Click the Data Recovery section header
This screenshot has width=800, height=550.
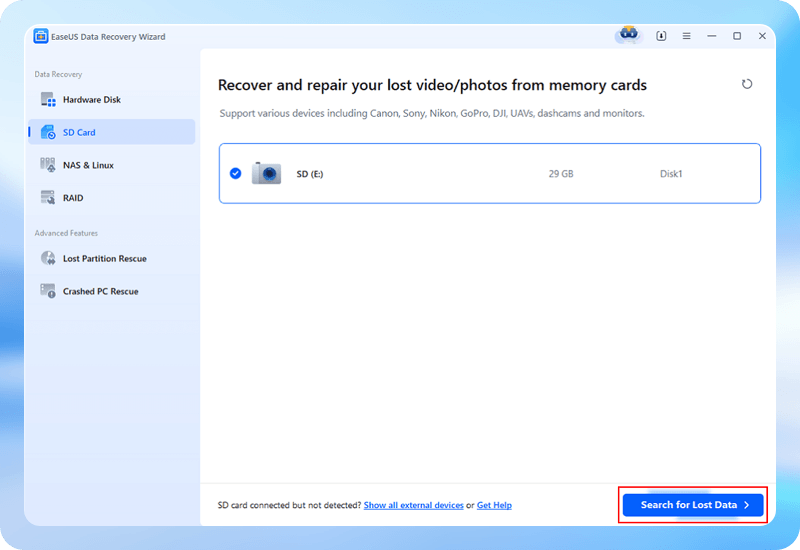(x=58, y=74)
